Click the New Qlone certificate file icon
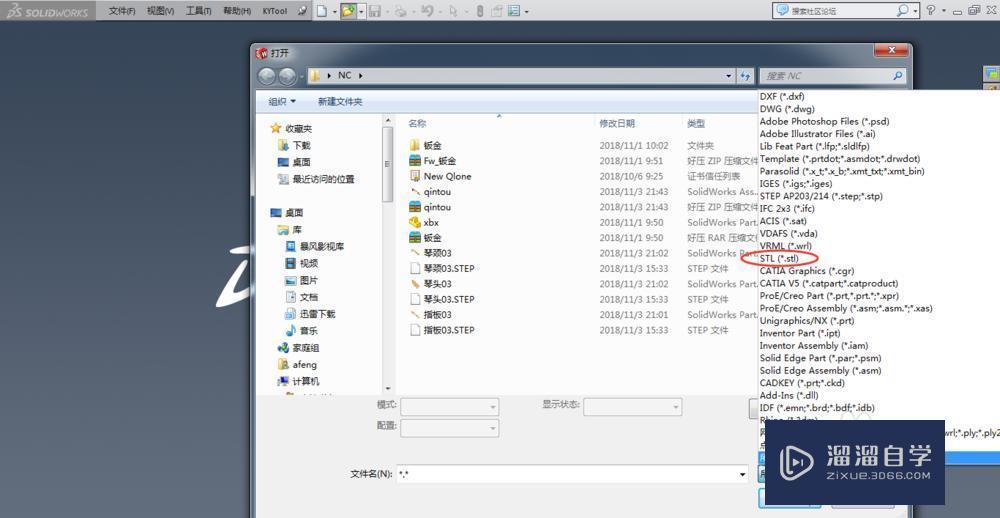 415,176
